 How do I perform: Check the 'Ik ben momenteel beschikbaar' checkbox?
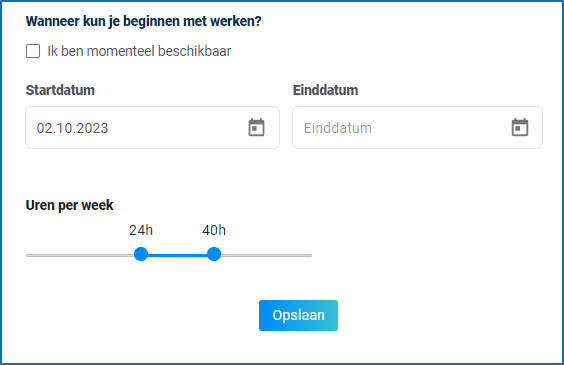coord(33,51)
